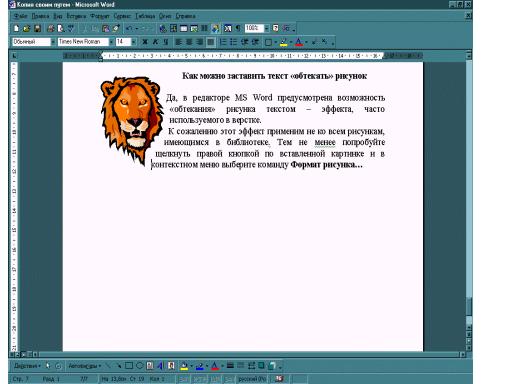Apply red font color on Formatting toolbar
512x384 pixels.
[299, 42]
